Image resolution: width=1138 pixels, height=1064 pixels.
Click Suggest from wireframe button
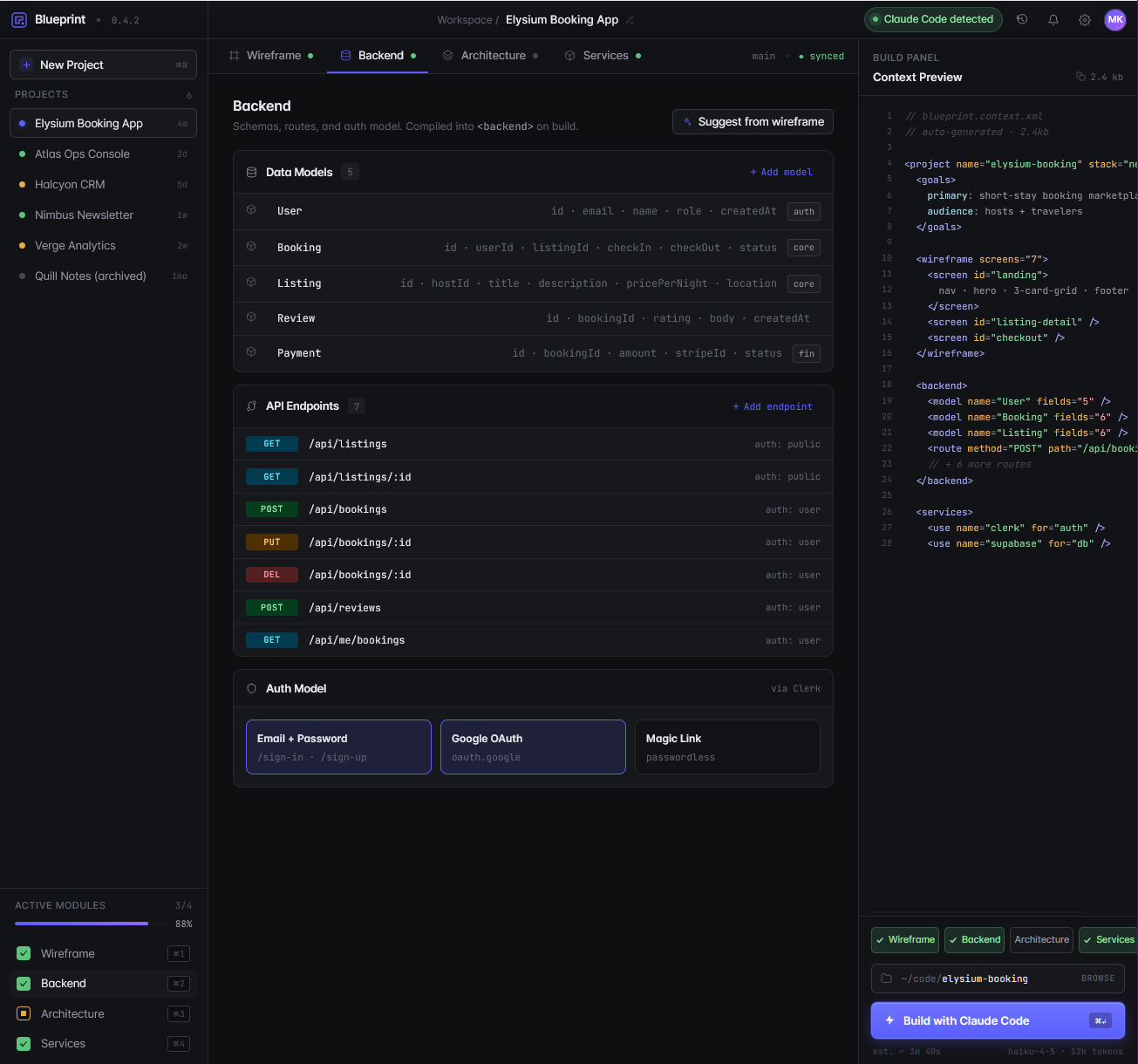pos(753,121)
